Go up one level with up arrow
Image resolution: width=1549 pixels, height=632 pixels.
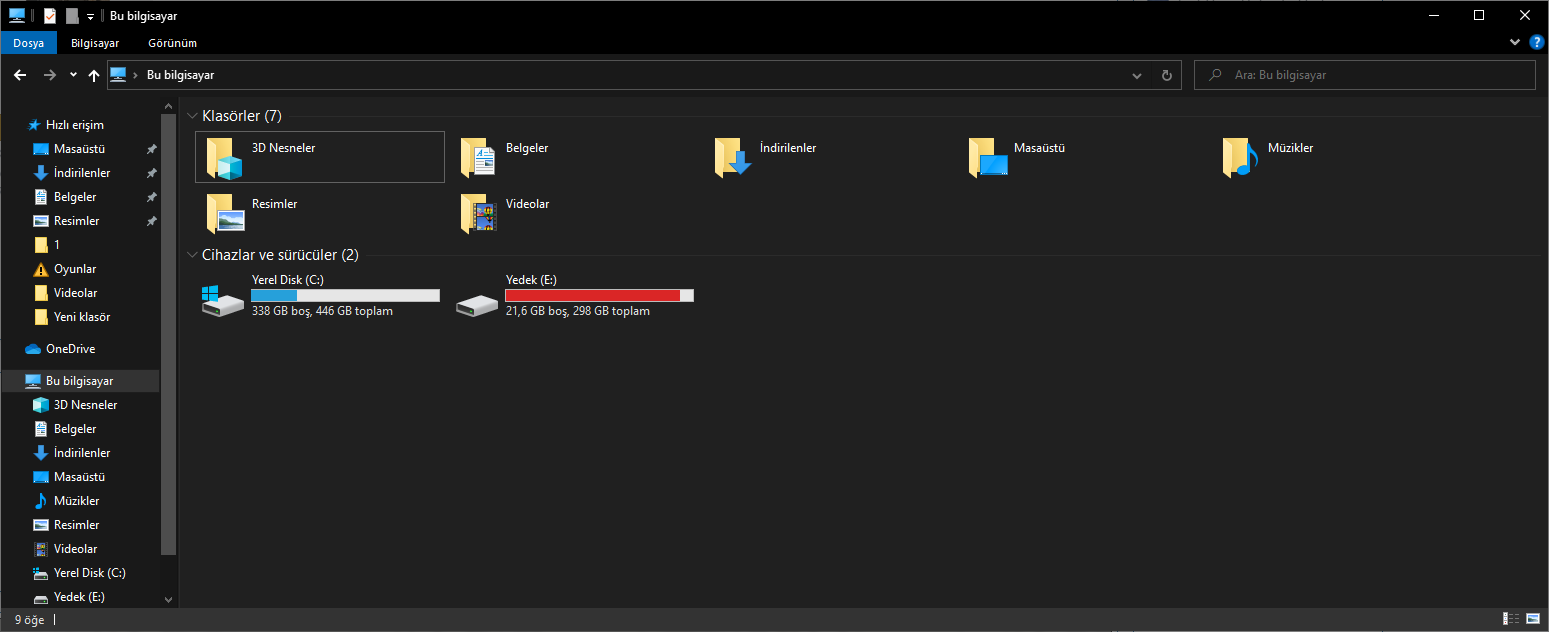pos(94,75)
